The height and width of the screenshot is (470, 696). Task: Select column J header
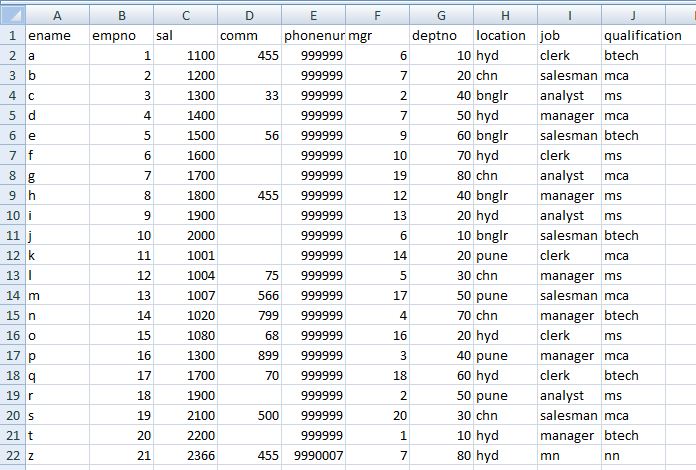click(634, 15)
